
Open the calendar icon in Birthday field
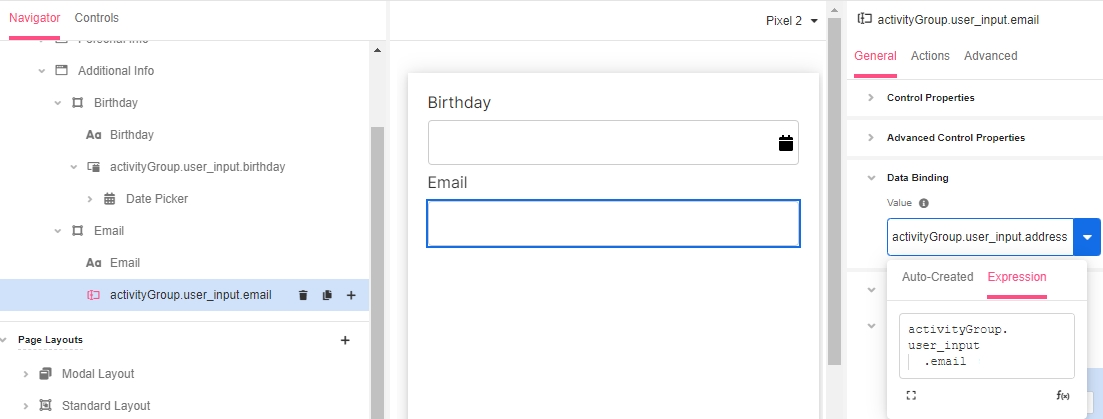click(786, 143)
